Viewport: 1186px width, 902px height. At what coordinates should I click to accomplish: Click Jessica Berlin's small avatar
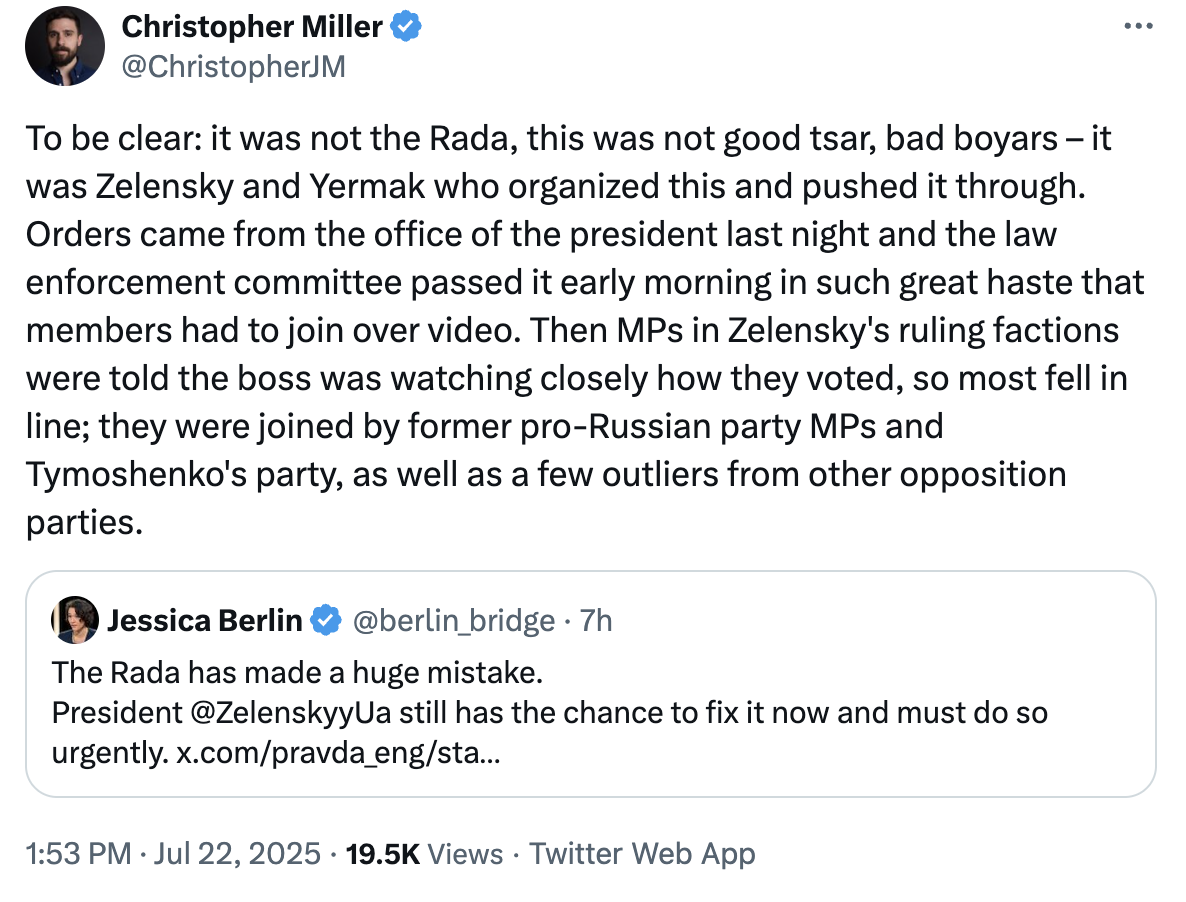tap(75, 620)
